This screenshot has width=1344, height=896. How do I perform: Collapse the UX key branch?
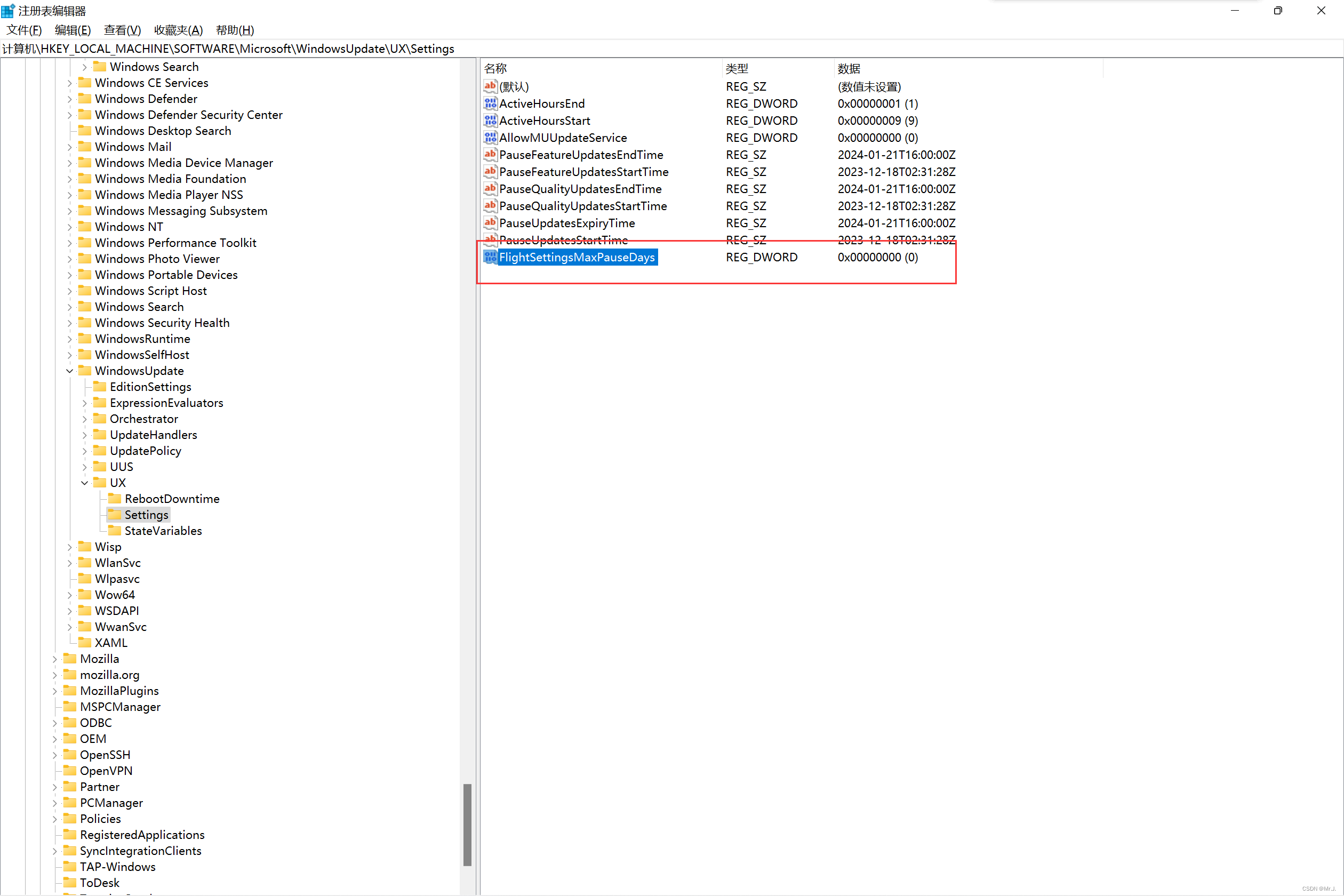pyautogui.click(x=85, y=483)
